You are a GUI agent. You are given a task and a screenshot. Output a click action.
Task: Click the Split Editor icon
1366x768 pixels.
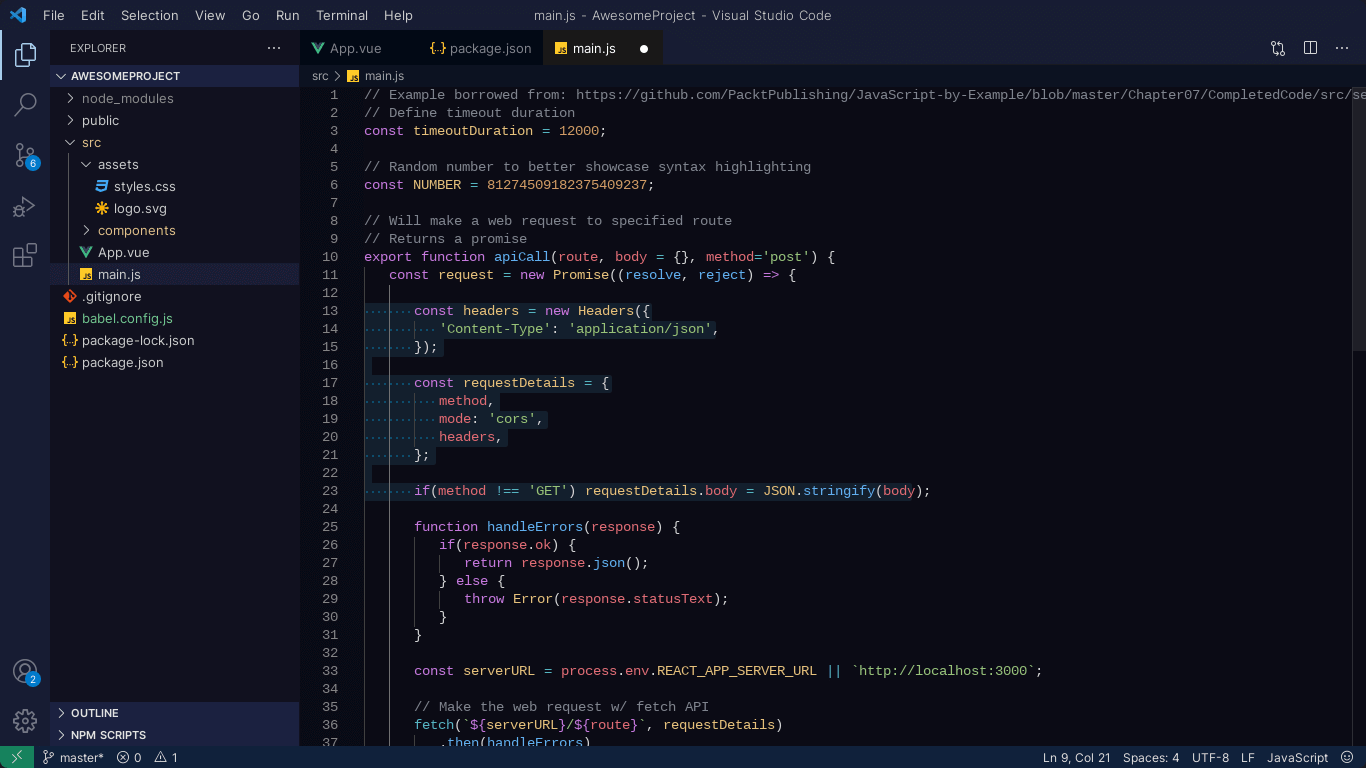click(x=1310, y=48)
